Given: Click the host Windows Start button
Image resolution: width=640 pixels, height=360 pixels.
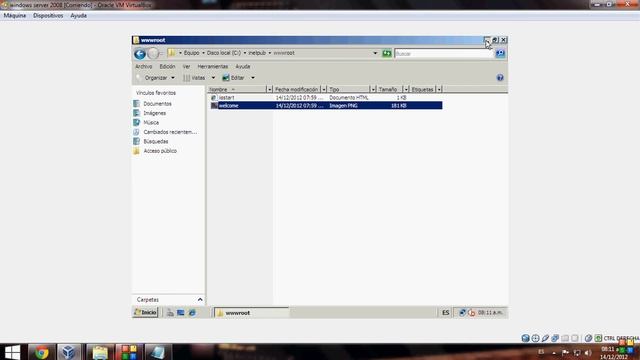Looking at the screenshot, I should click(12, 352).
